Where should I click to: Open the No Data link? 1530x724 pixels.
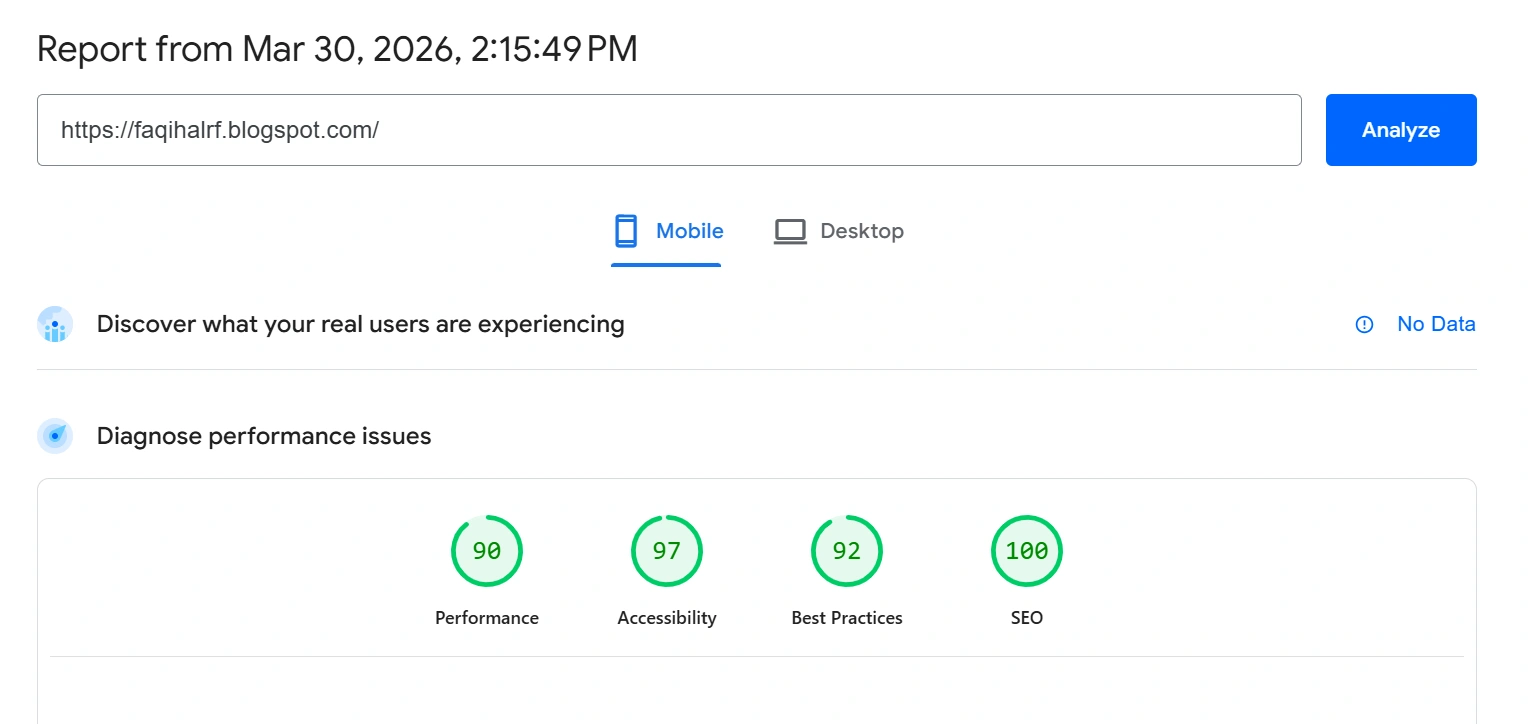pos(1436,324)
